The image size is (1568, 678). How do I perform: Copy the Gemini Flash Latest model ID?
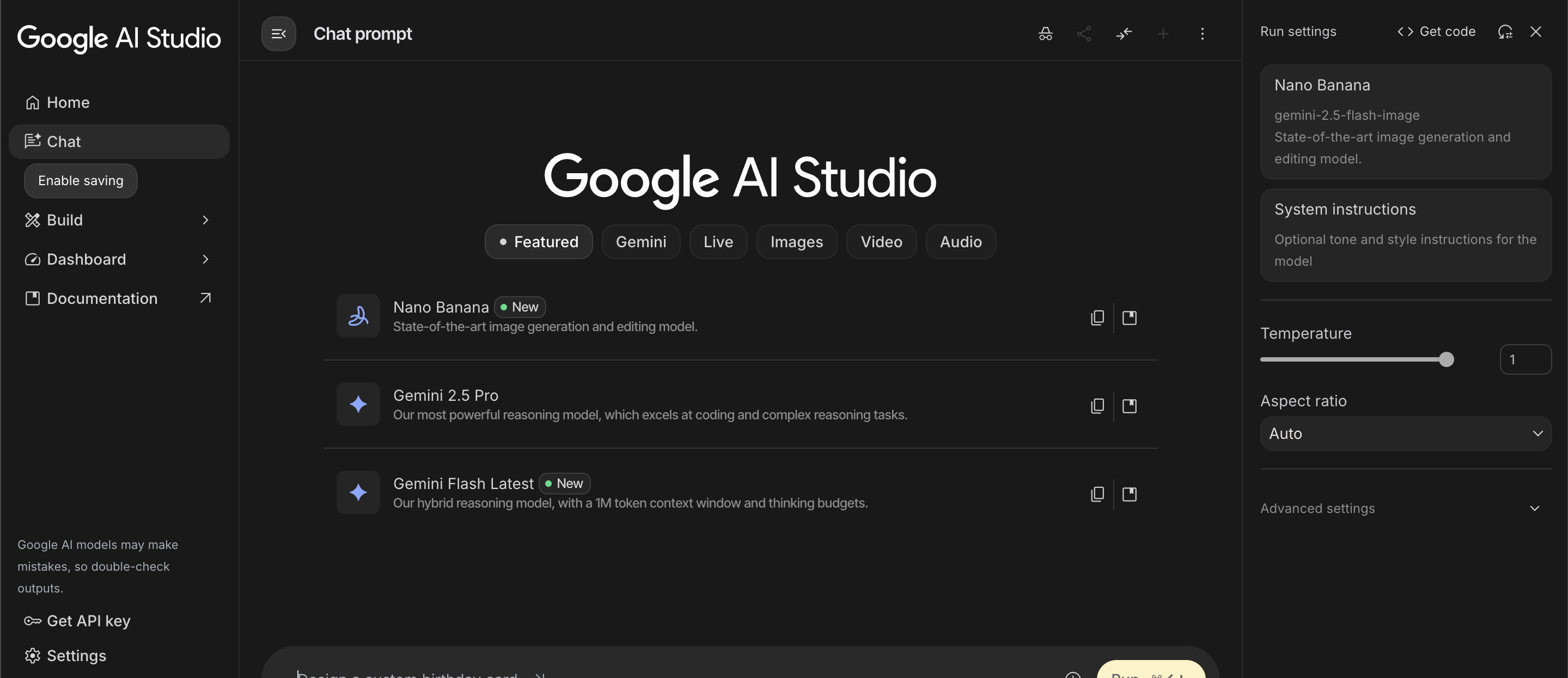1097,494
